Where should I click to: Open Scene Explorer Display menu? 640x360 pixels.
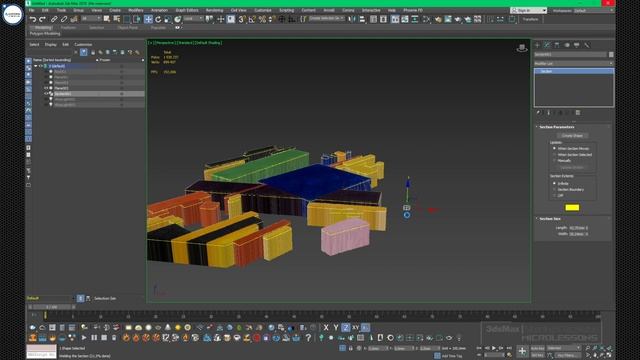[x=51, y=44]
